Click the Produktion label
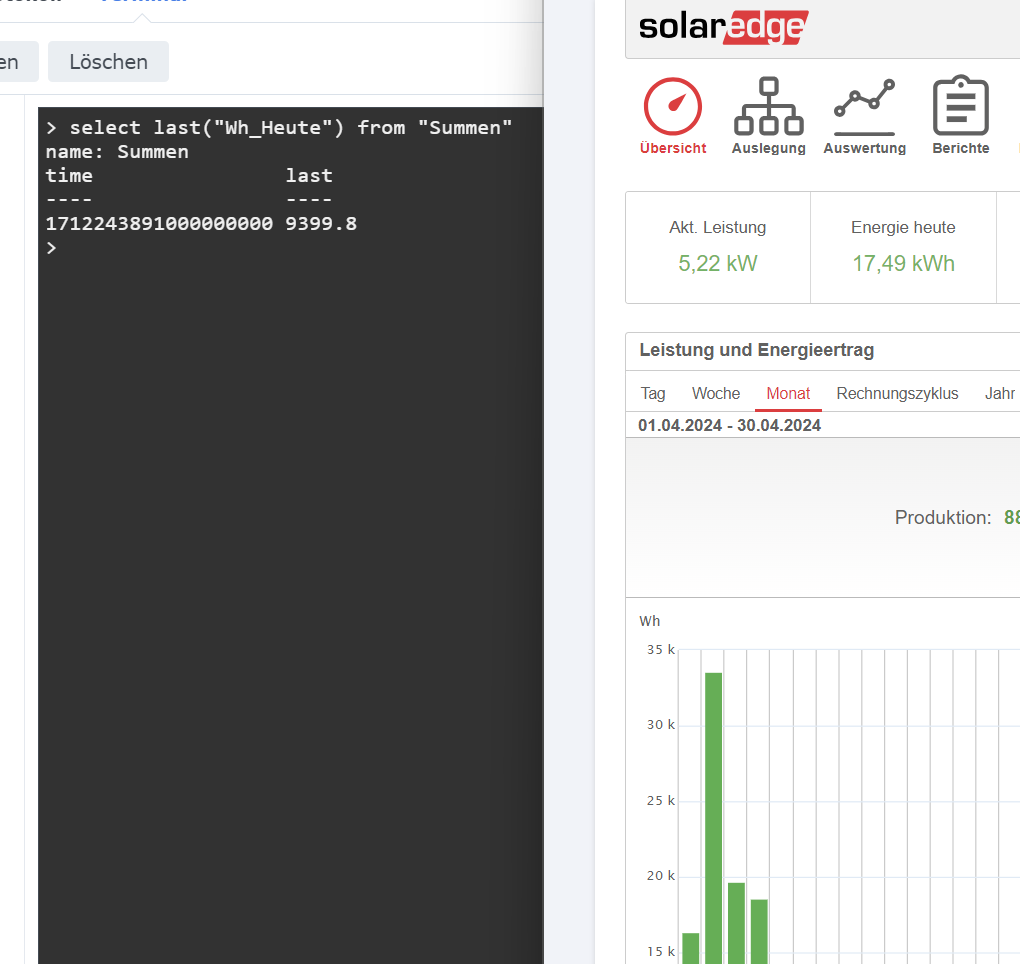1020x964 pixels. click(x=942, y=518)
